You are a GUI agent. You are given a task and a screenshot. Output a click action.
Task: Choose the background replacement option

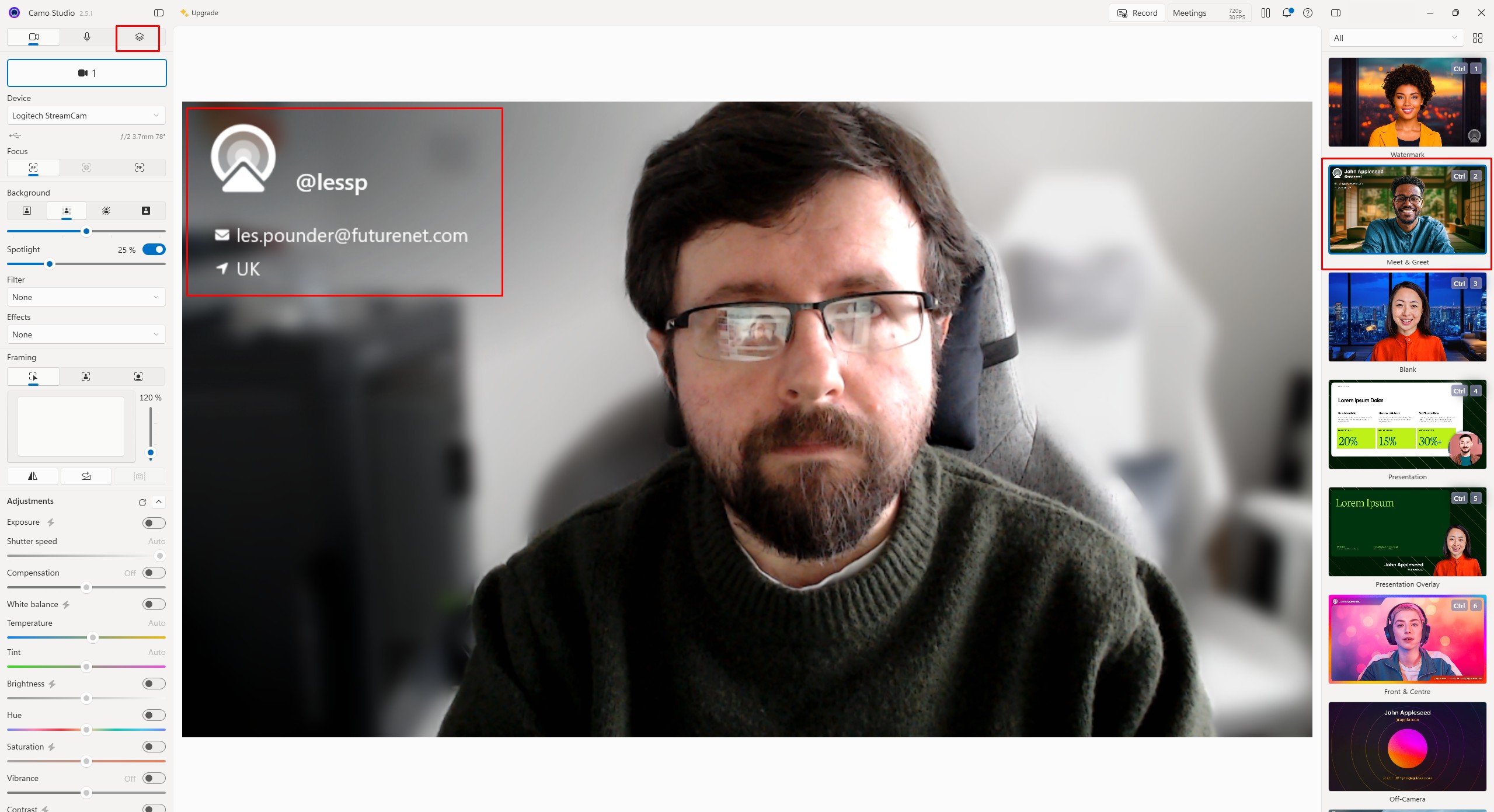click(x=147, y=211)
